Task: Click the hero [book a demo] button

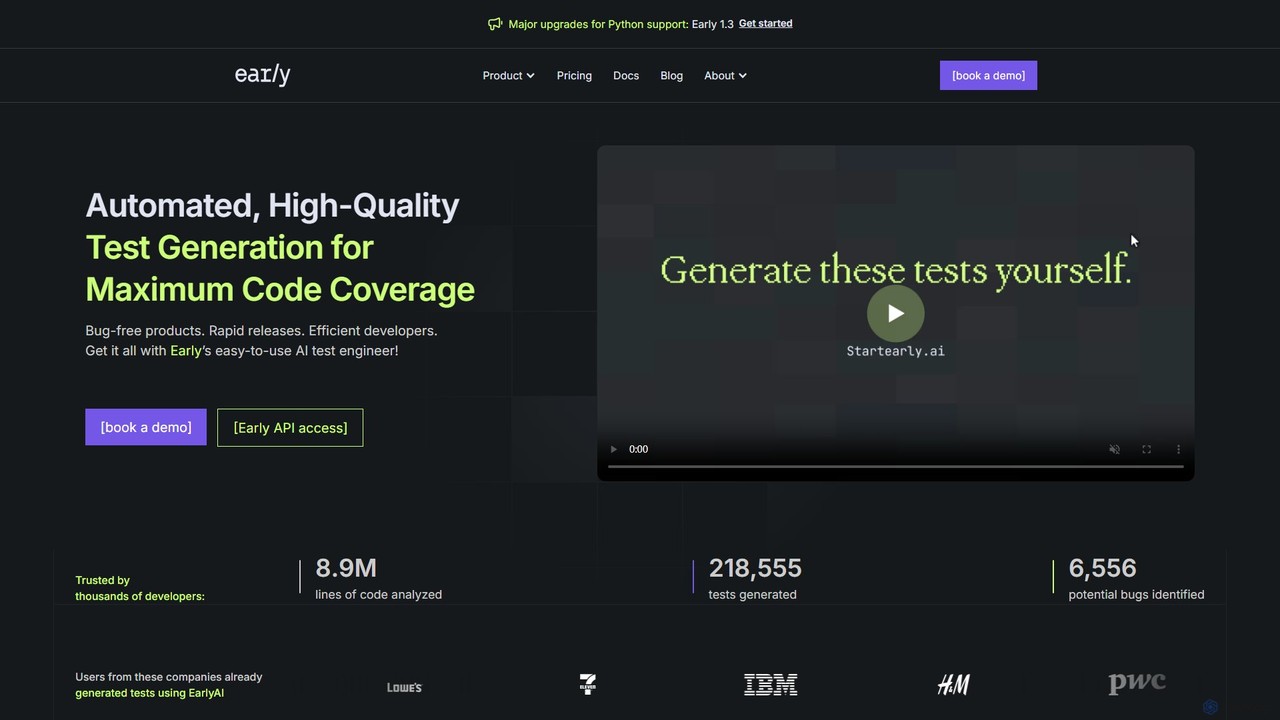Action: [x=146, y=427]
